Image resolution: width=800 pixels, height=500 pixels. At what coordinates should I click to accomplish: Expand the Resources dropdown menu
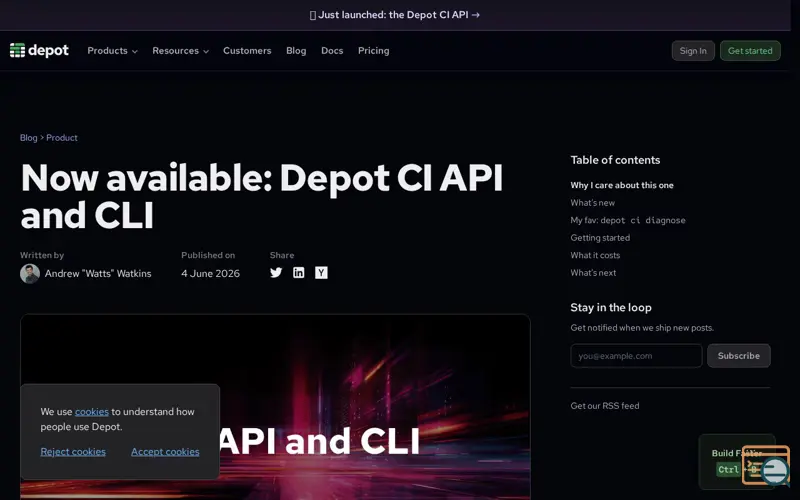(181, 51)
